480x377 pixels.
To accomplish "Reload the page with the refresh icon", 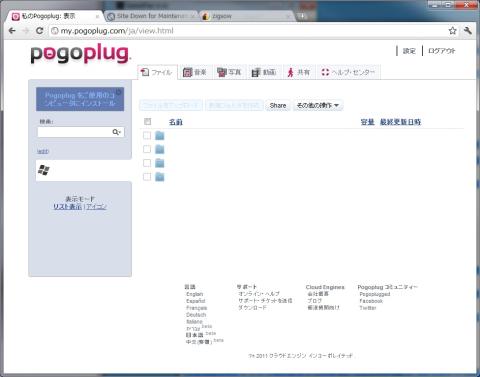I will (x=39, y=31).
